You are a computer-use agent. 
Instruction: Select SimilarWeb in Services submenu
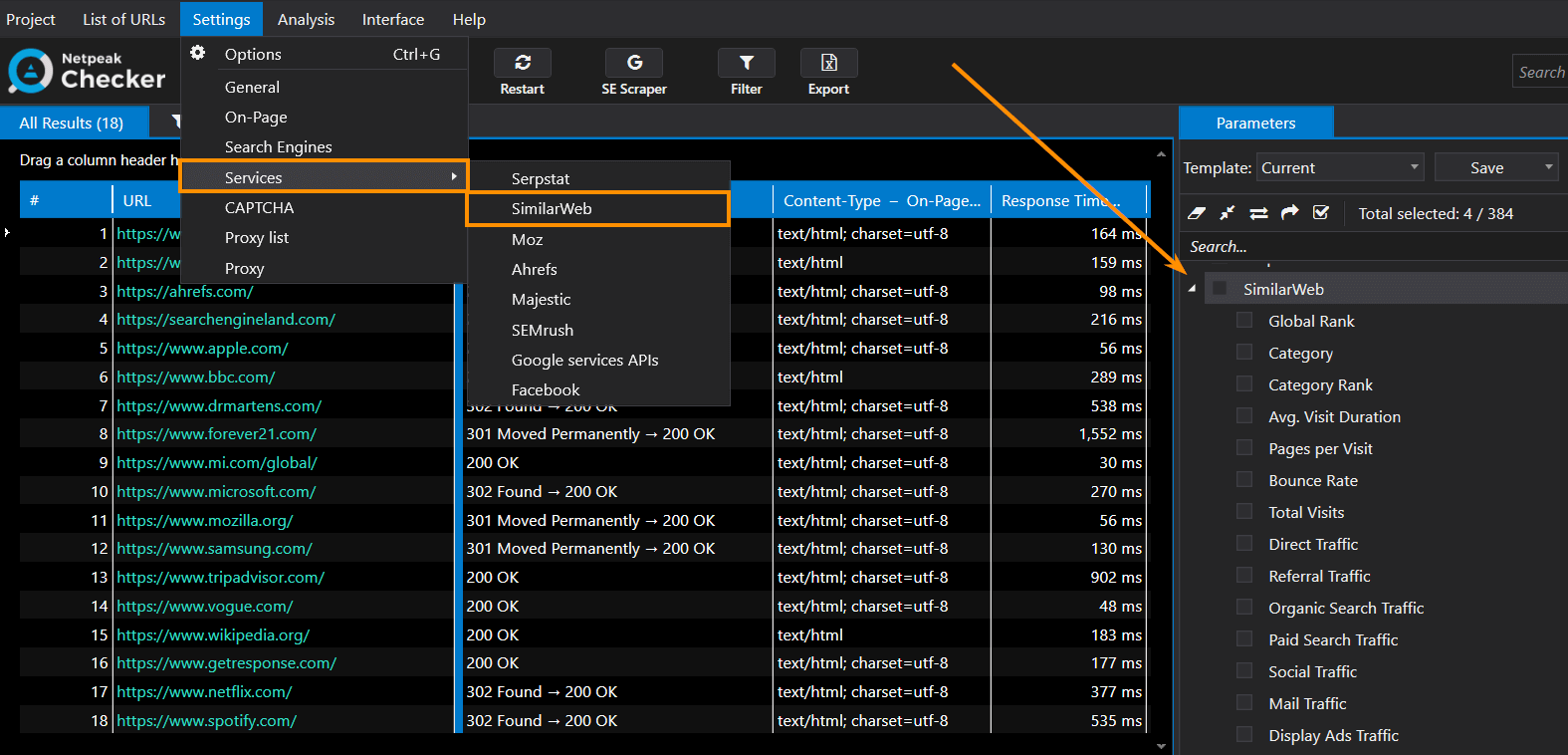click(598, 208)
